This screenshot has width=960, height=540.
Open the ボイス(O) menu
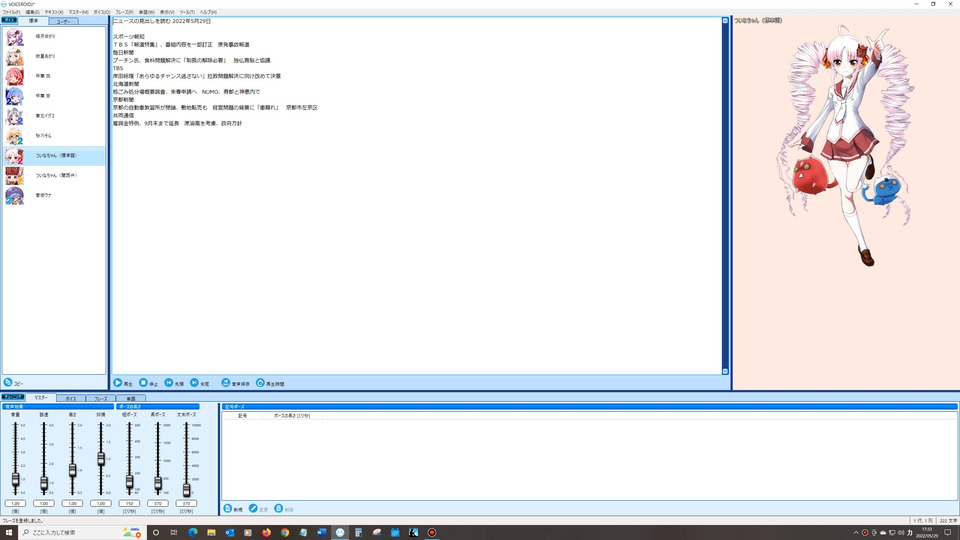(102, 12)
